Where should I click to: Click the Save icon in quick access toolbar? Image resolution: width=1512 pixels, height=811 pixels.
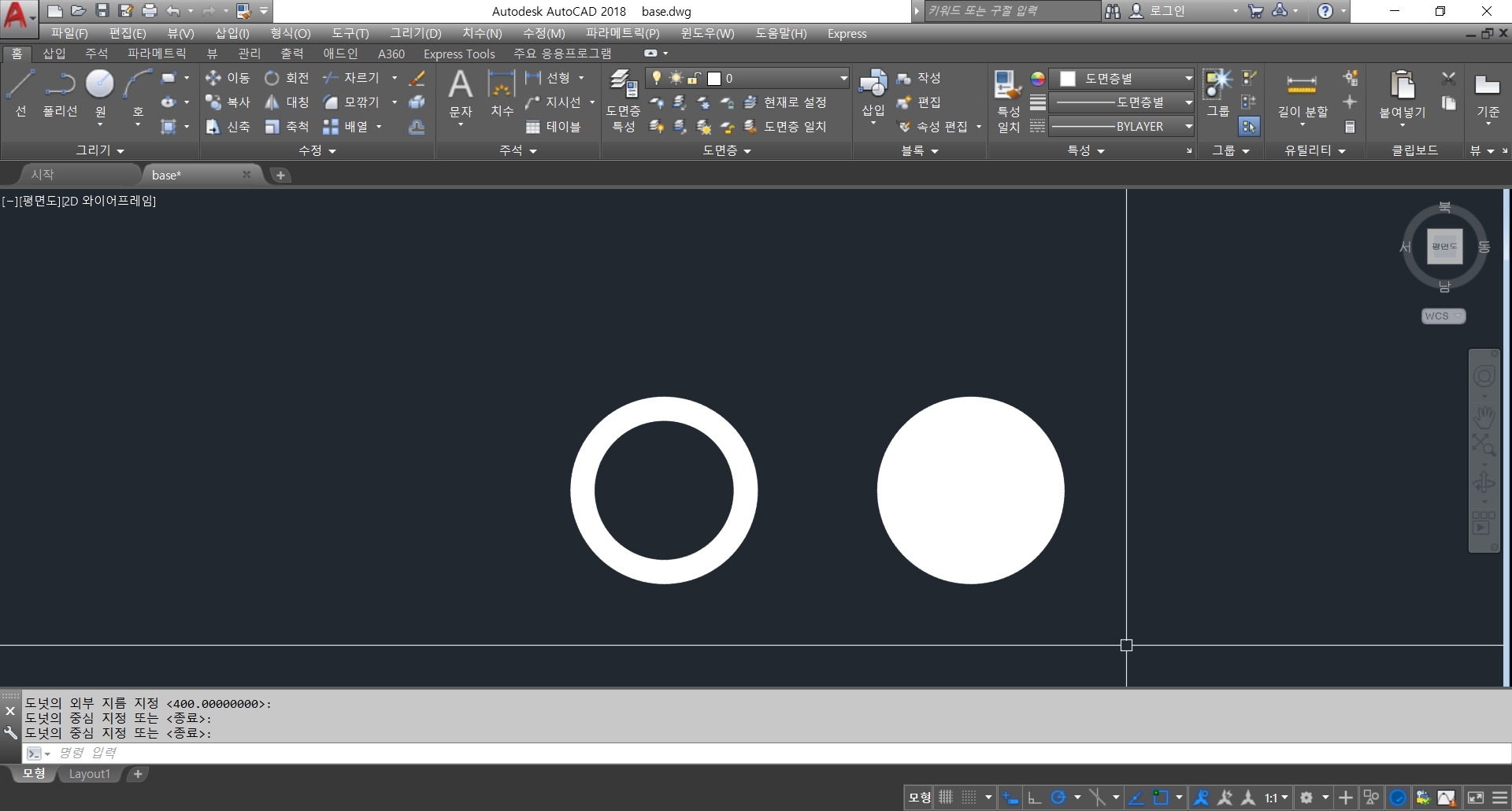[102, 11]
